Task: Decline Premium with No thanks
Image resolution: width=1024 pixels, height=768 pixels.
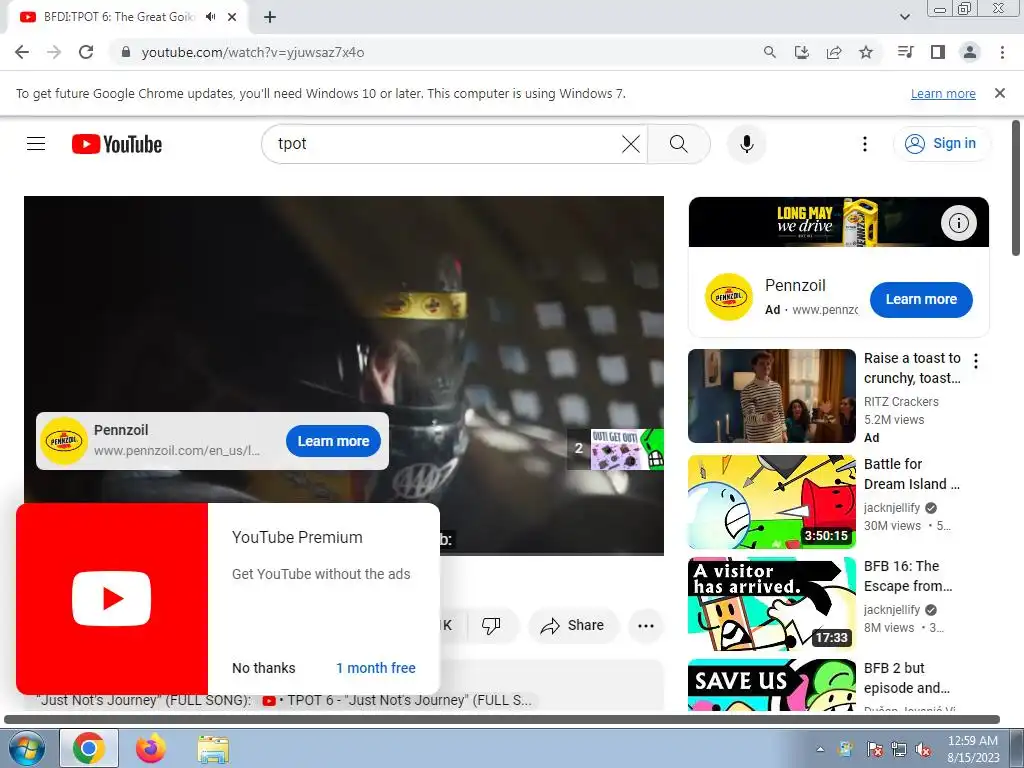Action: [x=264, y=668]
